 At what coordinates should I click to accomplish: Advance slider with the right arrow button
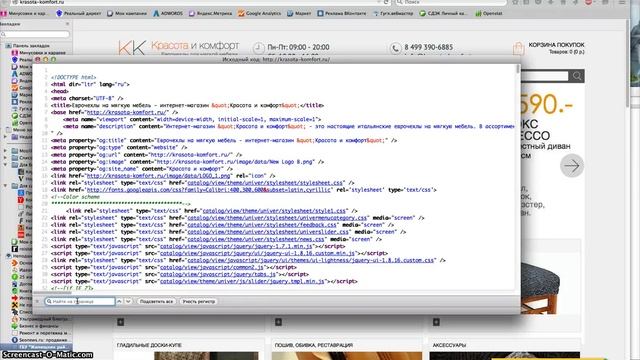point(571,166)
